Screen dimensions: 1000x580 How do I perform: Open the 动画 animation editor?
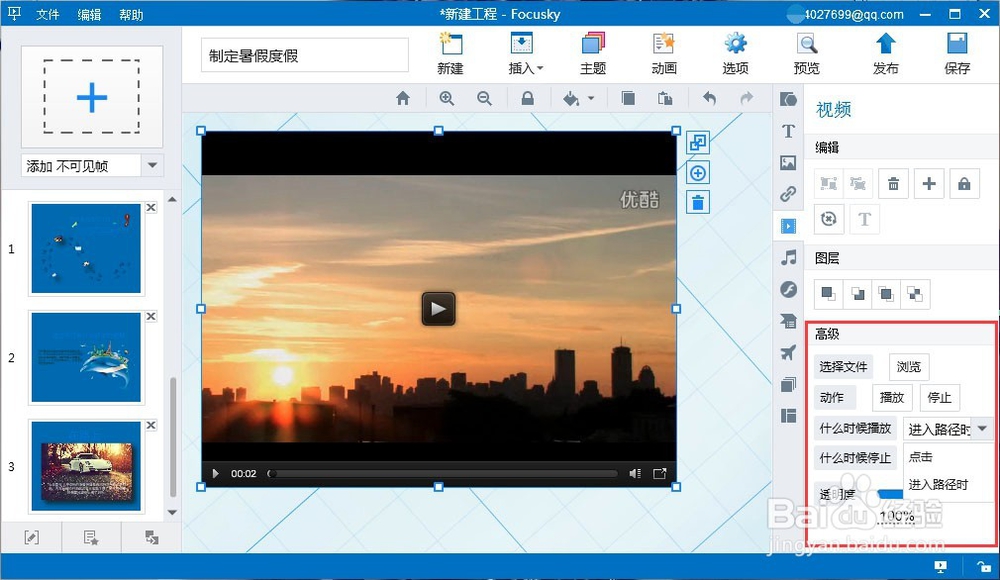[x=664, y=54]
